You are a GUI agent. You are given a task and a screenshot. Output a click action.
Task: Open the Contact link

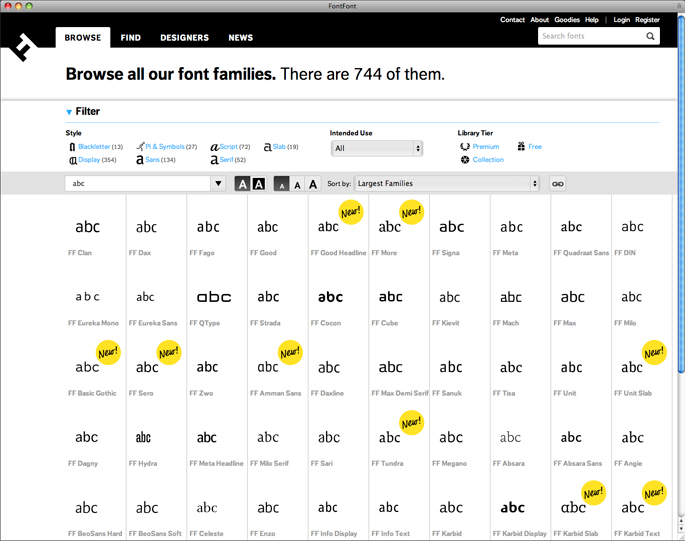point(512,20)
